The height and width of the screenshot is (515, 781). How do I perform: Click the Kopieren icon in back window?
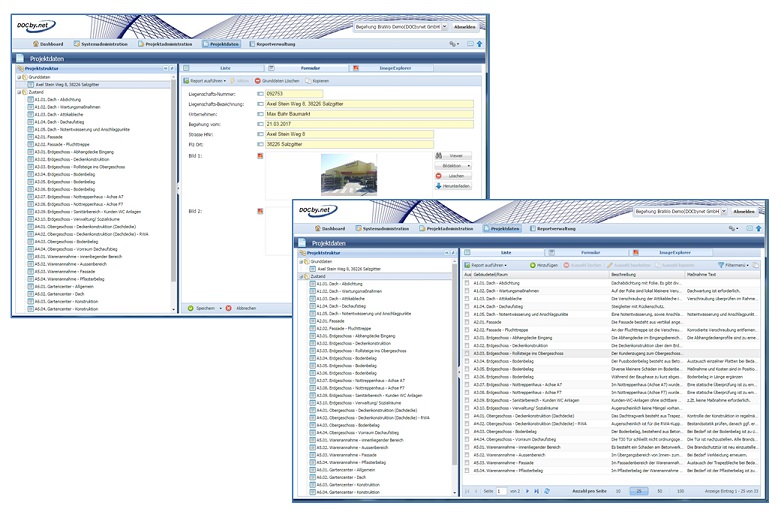308,81
